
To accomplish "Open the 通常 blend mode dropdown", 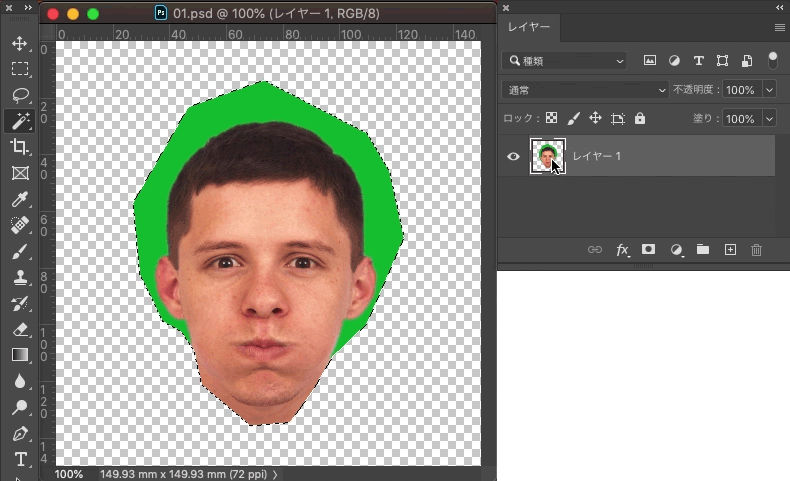I will [586, 90].
